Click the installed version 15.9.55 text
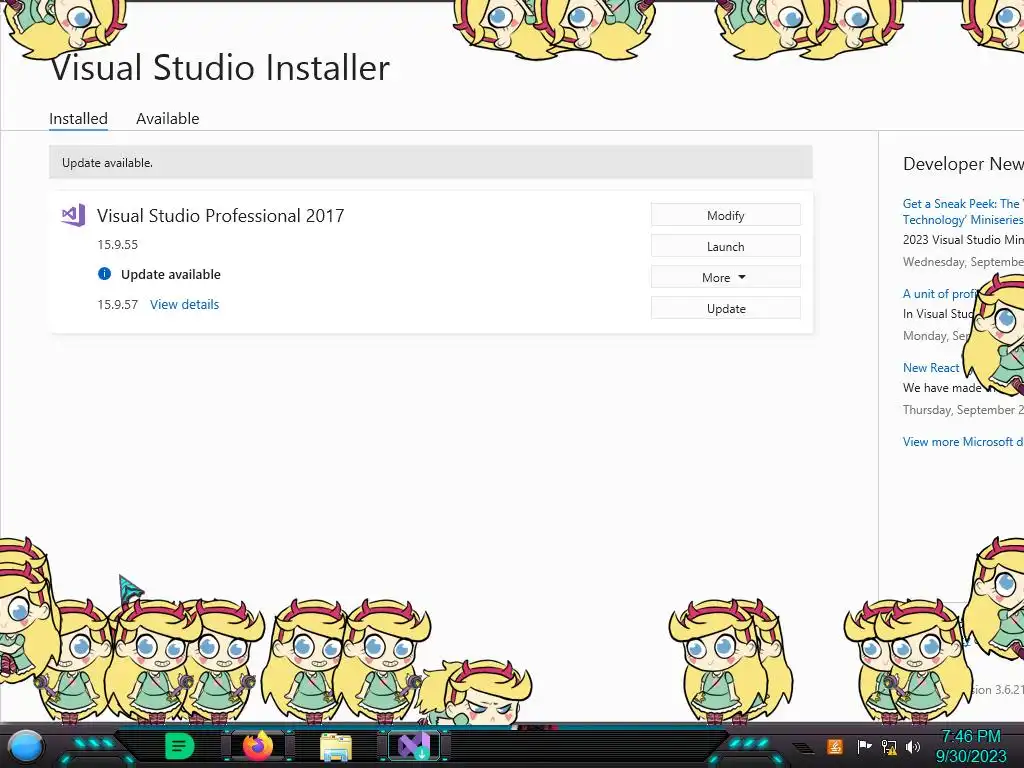The height and width of the screenshot is (768, 1024). pos(118,244)
